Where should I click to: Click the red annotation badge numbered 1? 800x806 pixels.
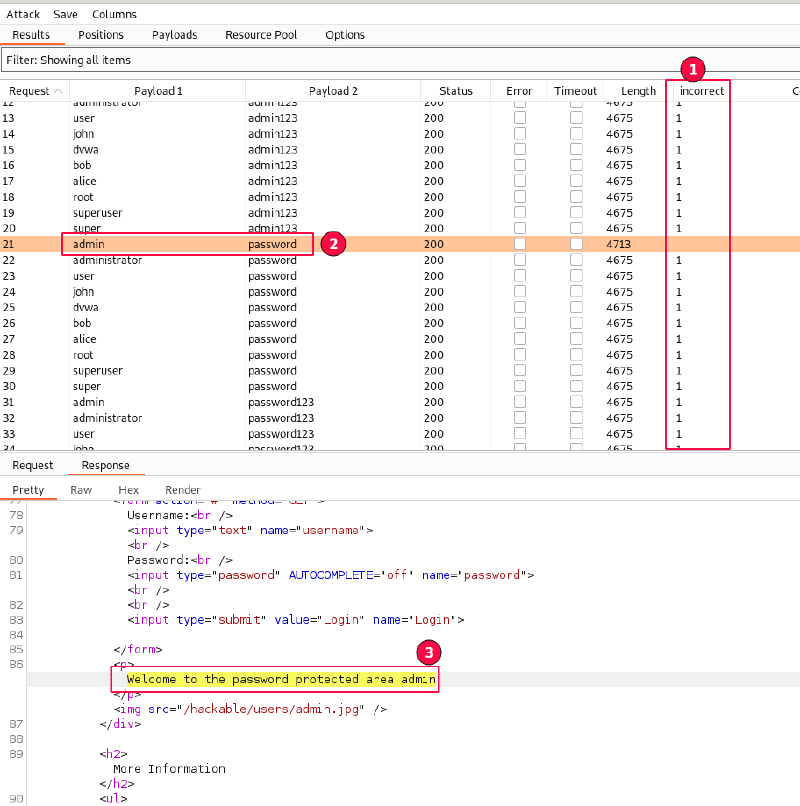[x=693, y=70]
